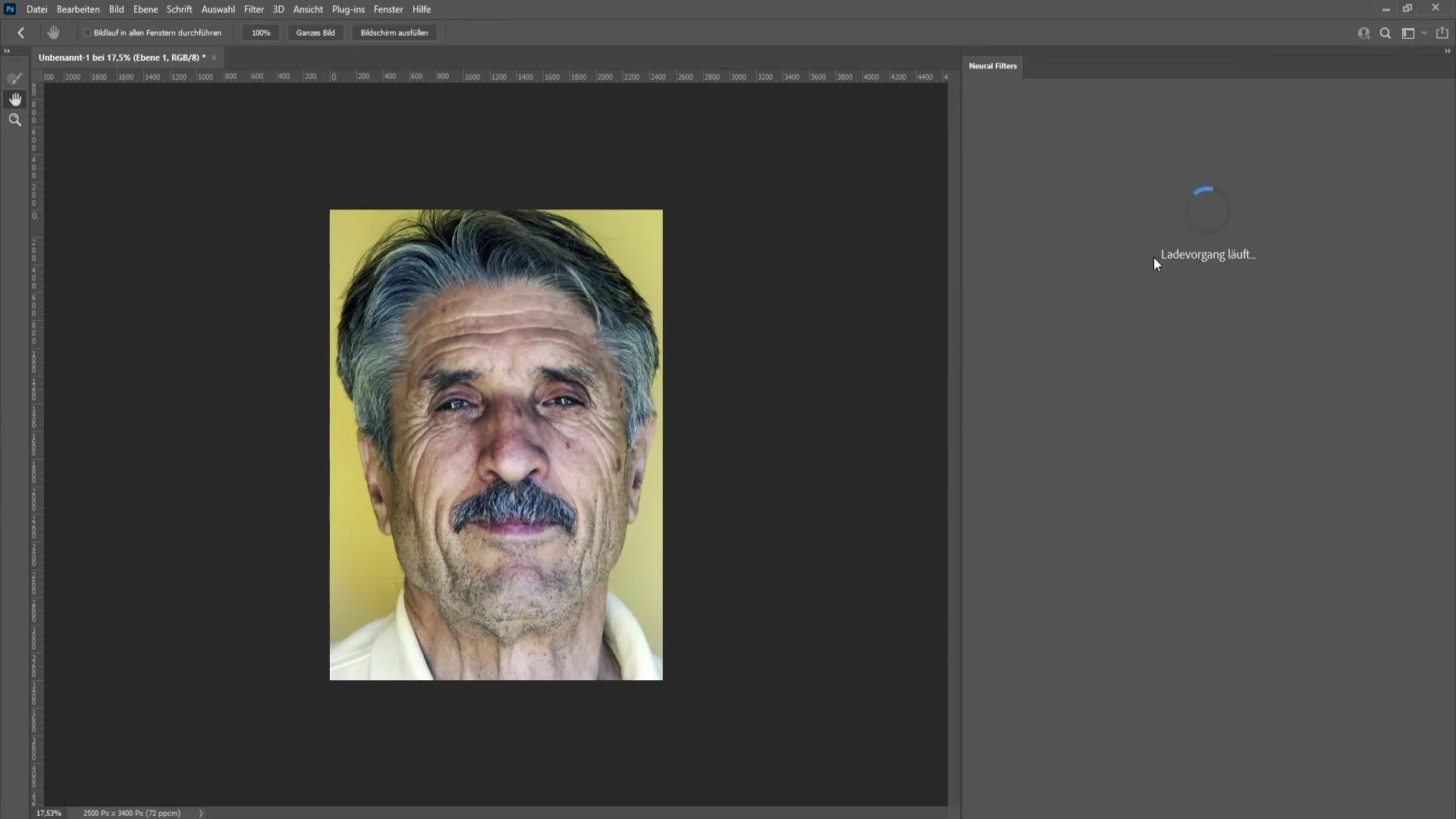The image size is (1456, 819).
Task: Collapse the right panel double-arrow
Action: tap(1447, 51)
